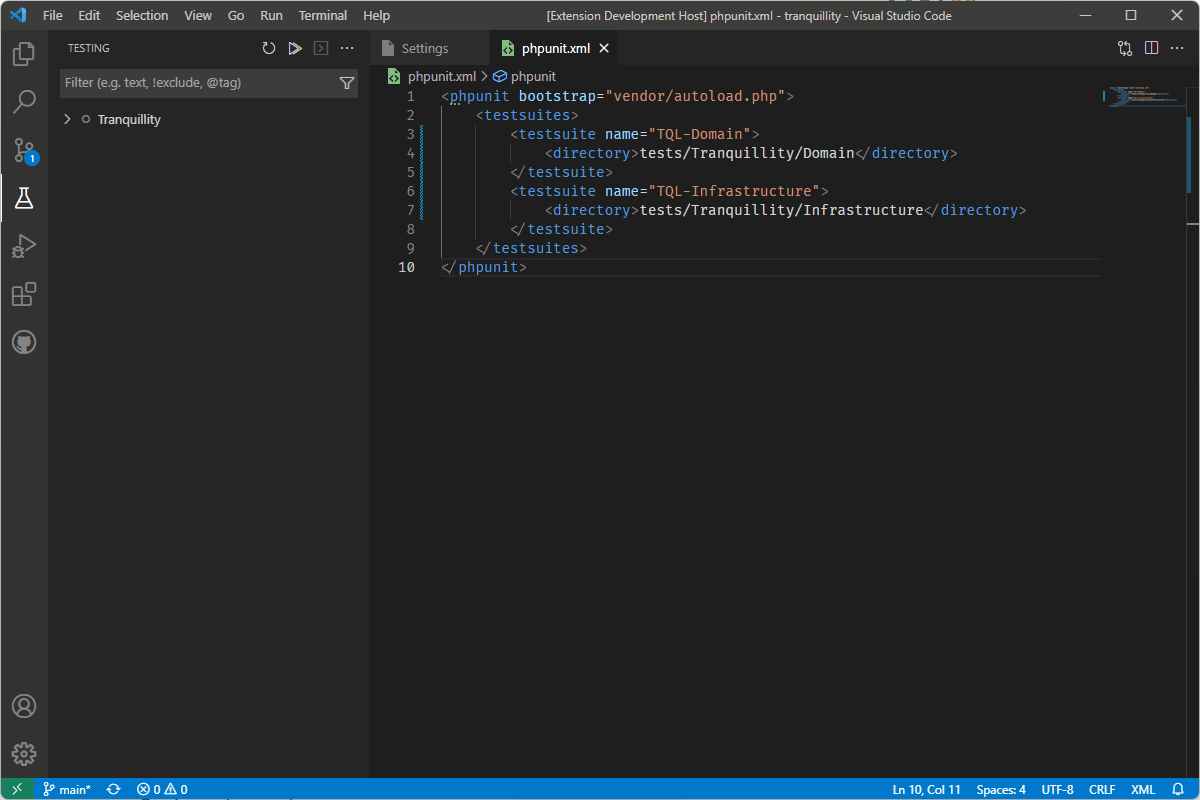
Task: Select the Testing beaker icon
Action: click(24, 198)
